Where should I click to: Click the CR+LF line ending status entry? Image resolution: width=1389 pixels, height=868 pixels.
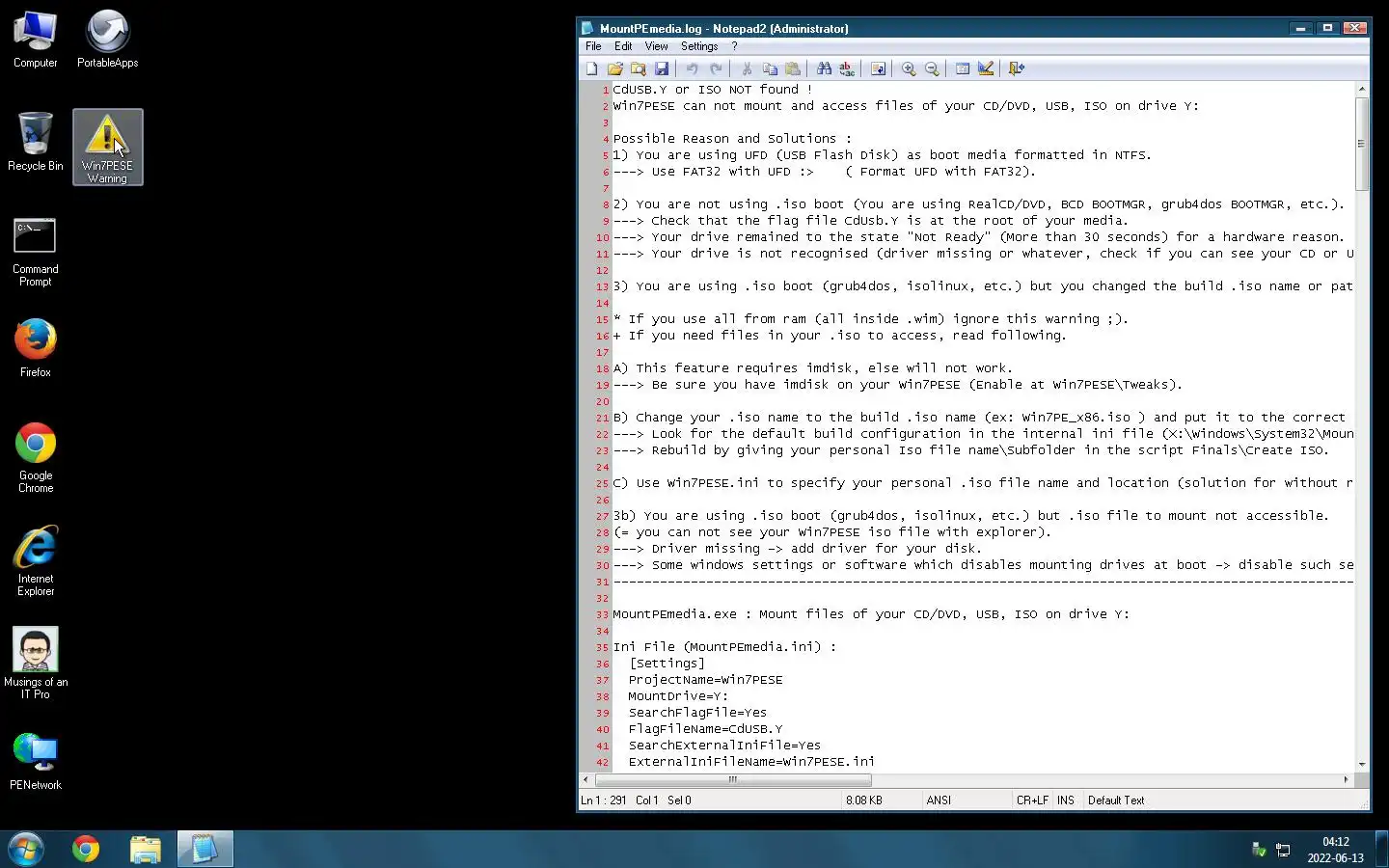[x=1032, y=800]
